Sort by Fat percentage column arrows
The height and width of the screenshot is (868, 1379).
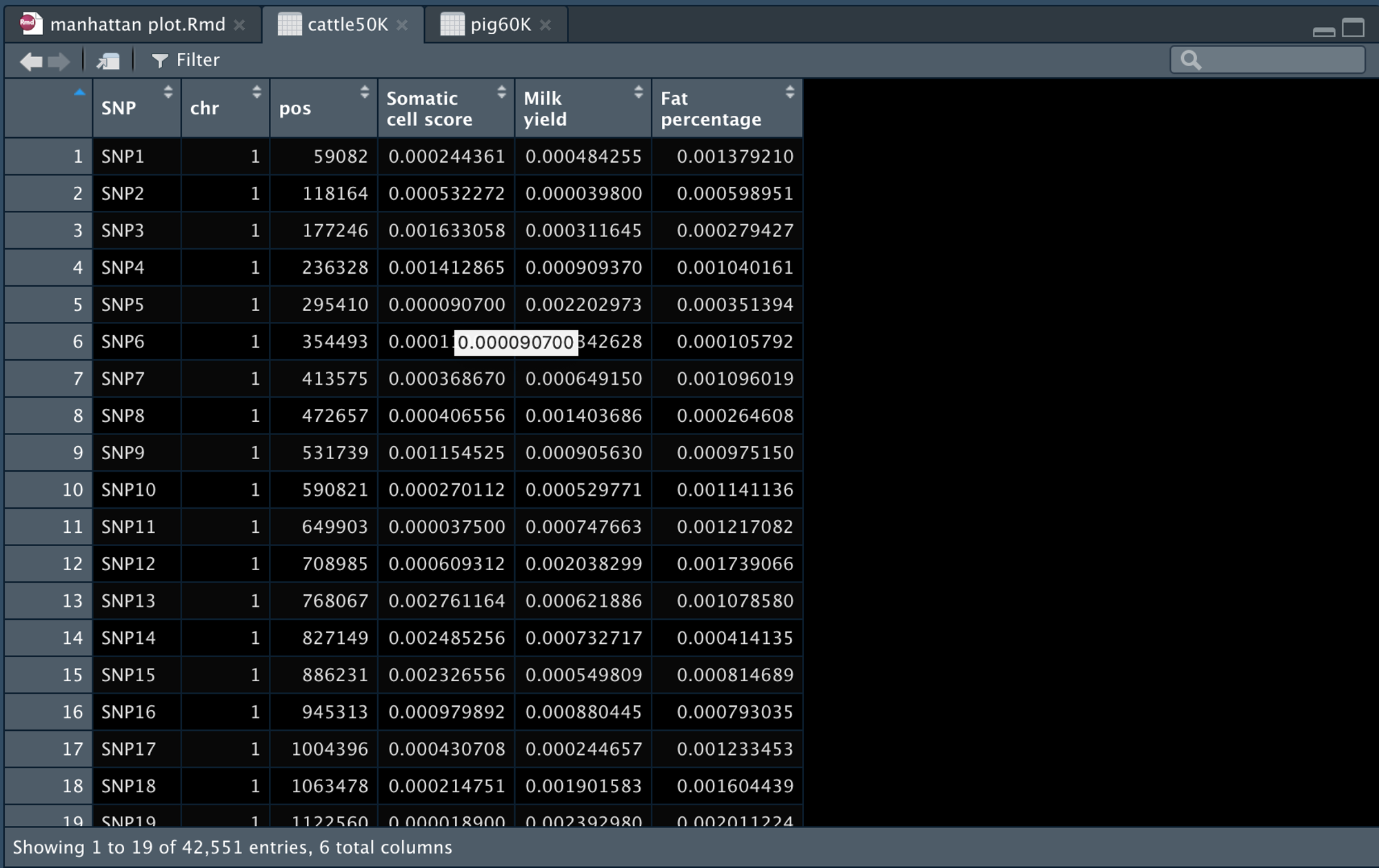789,92
